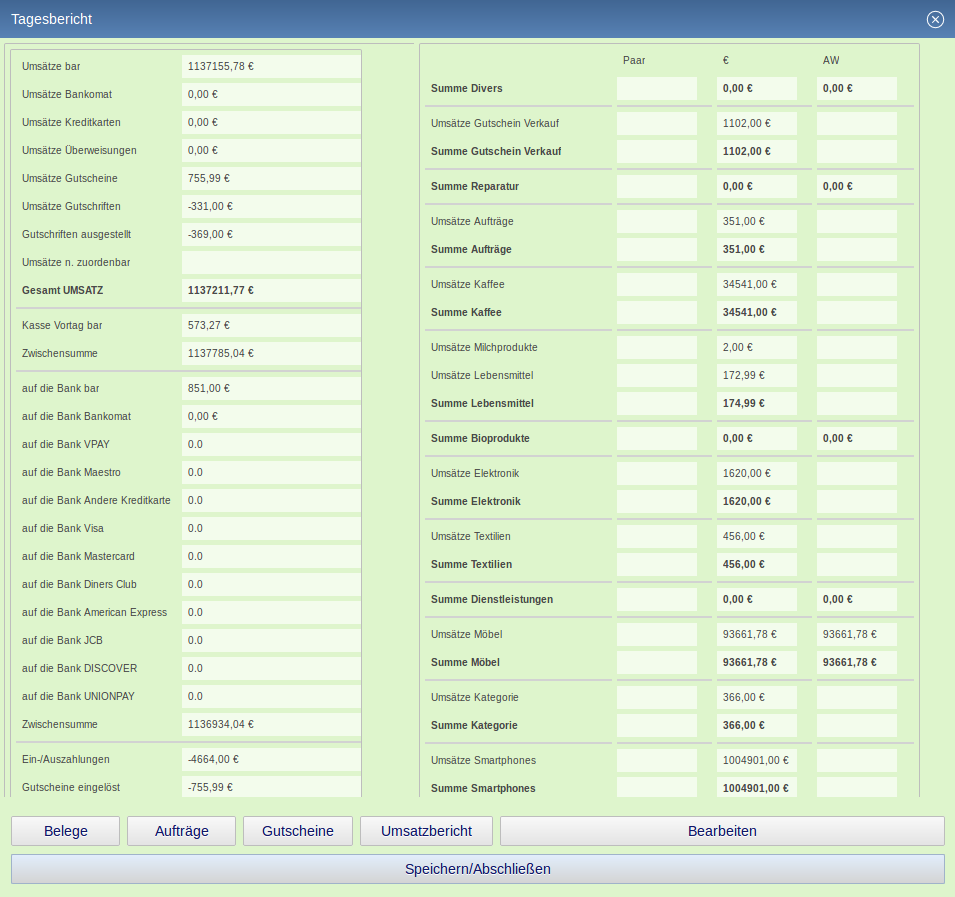The width and height of the screenshot is (955, 897).
Task: Focus the Umsätze Gutscheine amount field
Action: pos(270,178)
